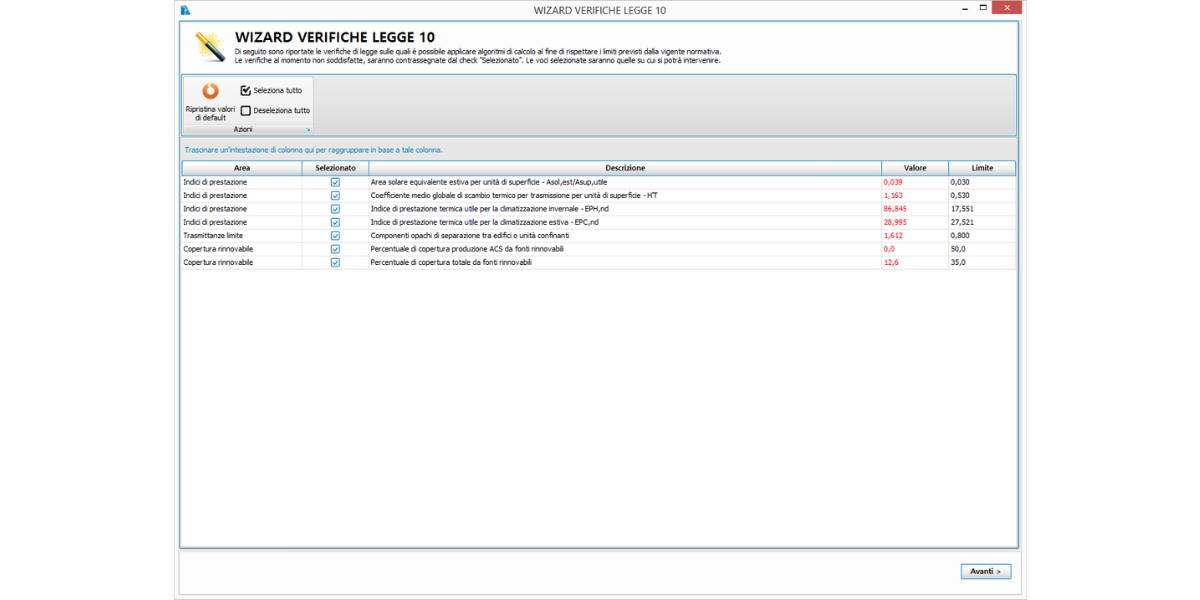
Task: Toggle the EPH,nd row checkbox
Action: [335, 209]
